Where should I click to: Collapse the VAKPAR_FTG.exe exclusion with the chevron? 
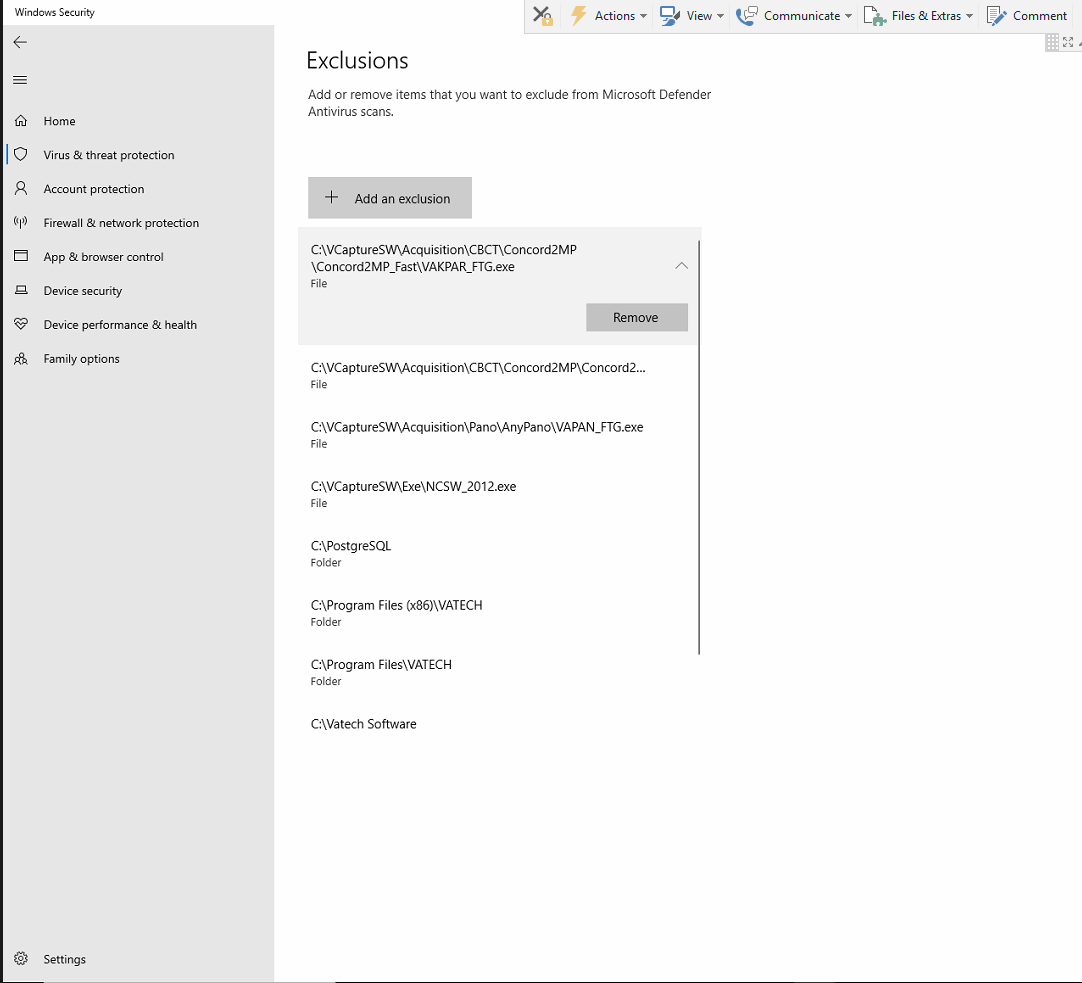pyautogui.click(x=682, y=266)
